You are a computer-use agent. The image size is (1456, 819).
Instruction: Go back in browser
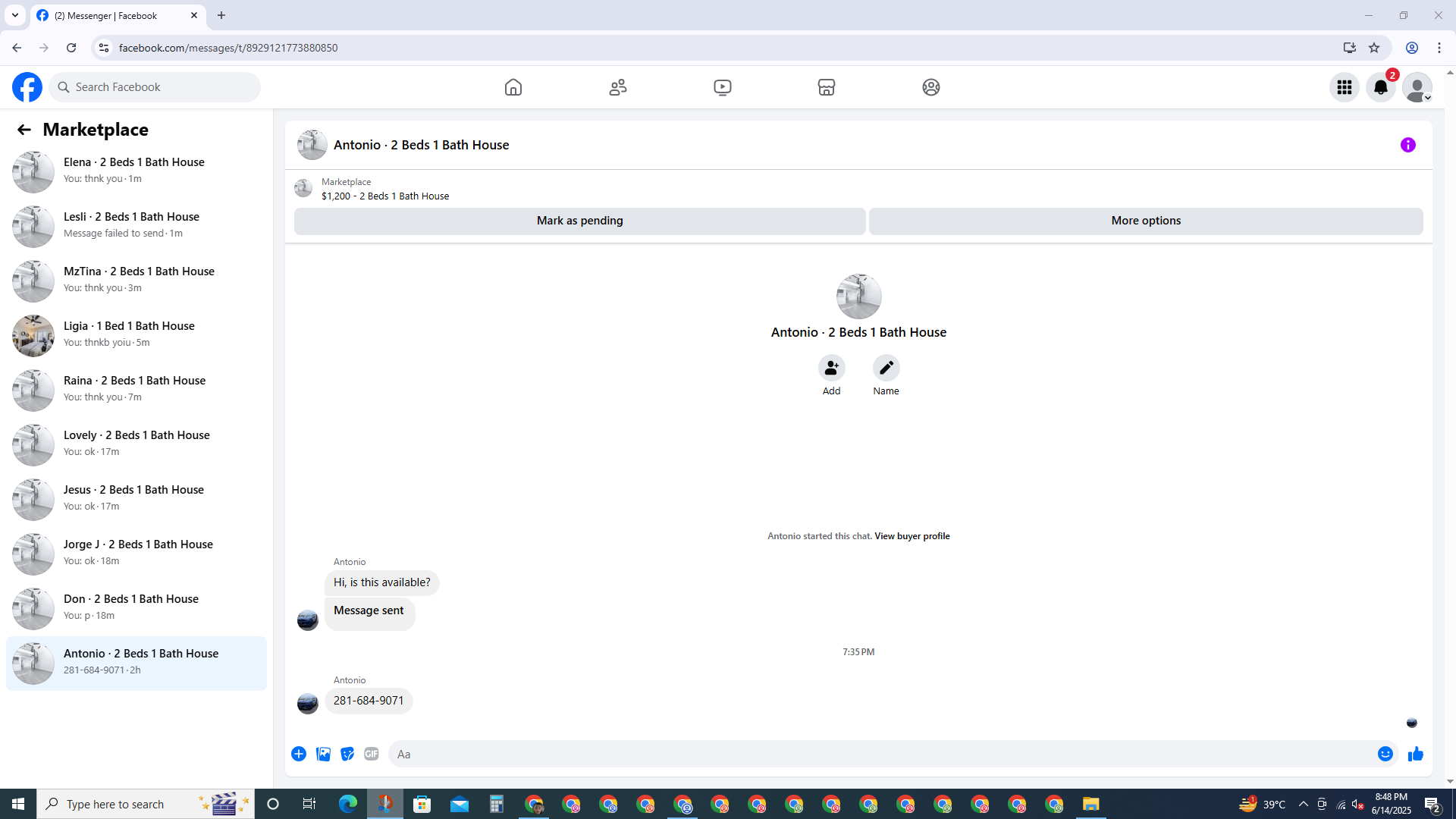tap(17, 48)
